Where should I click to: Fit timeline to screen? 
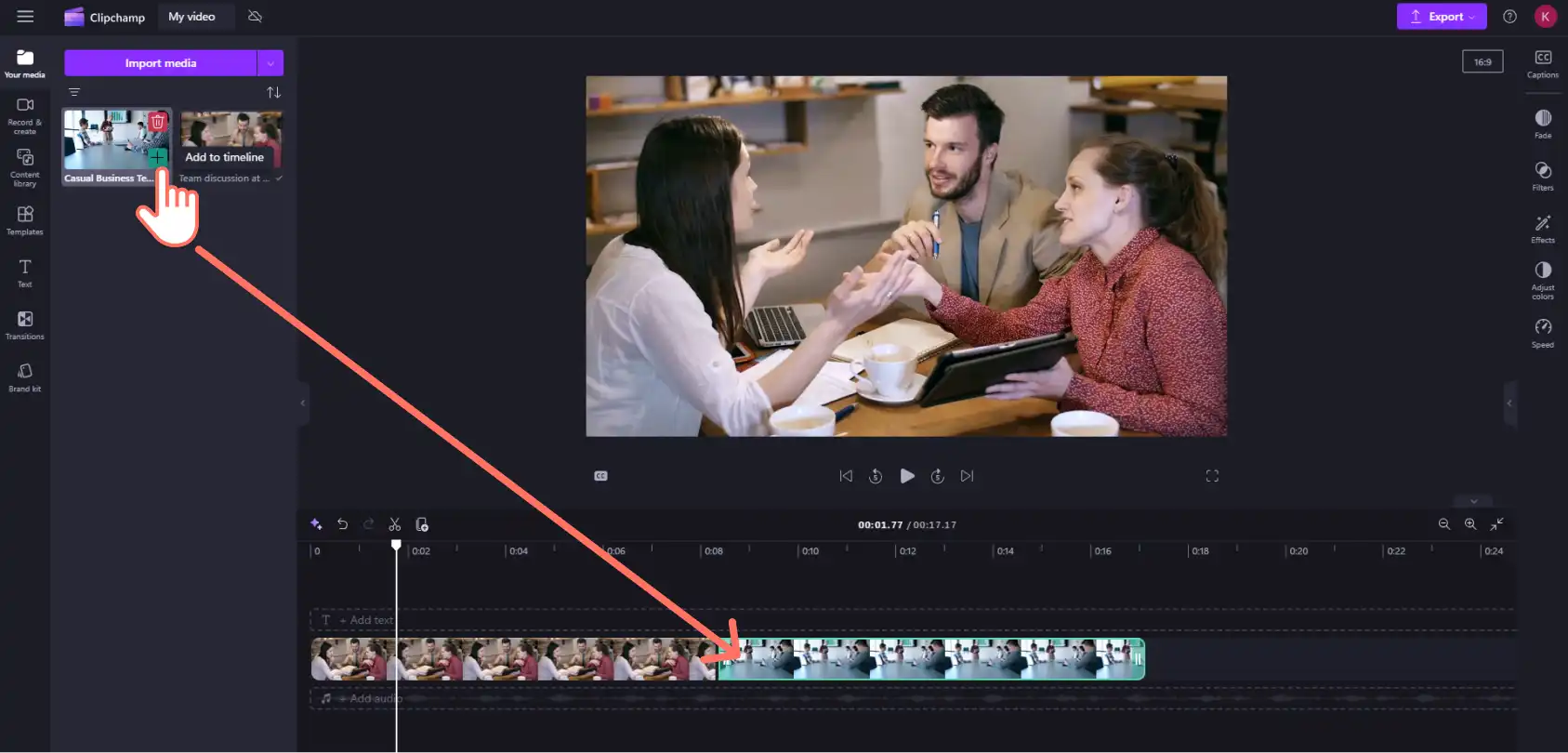point(1496,524)
